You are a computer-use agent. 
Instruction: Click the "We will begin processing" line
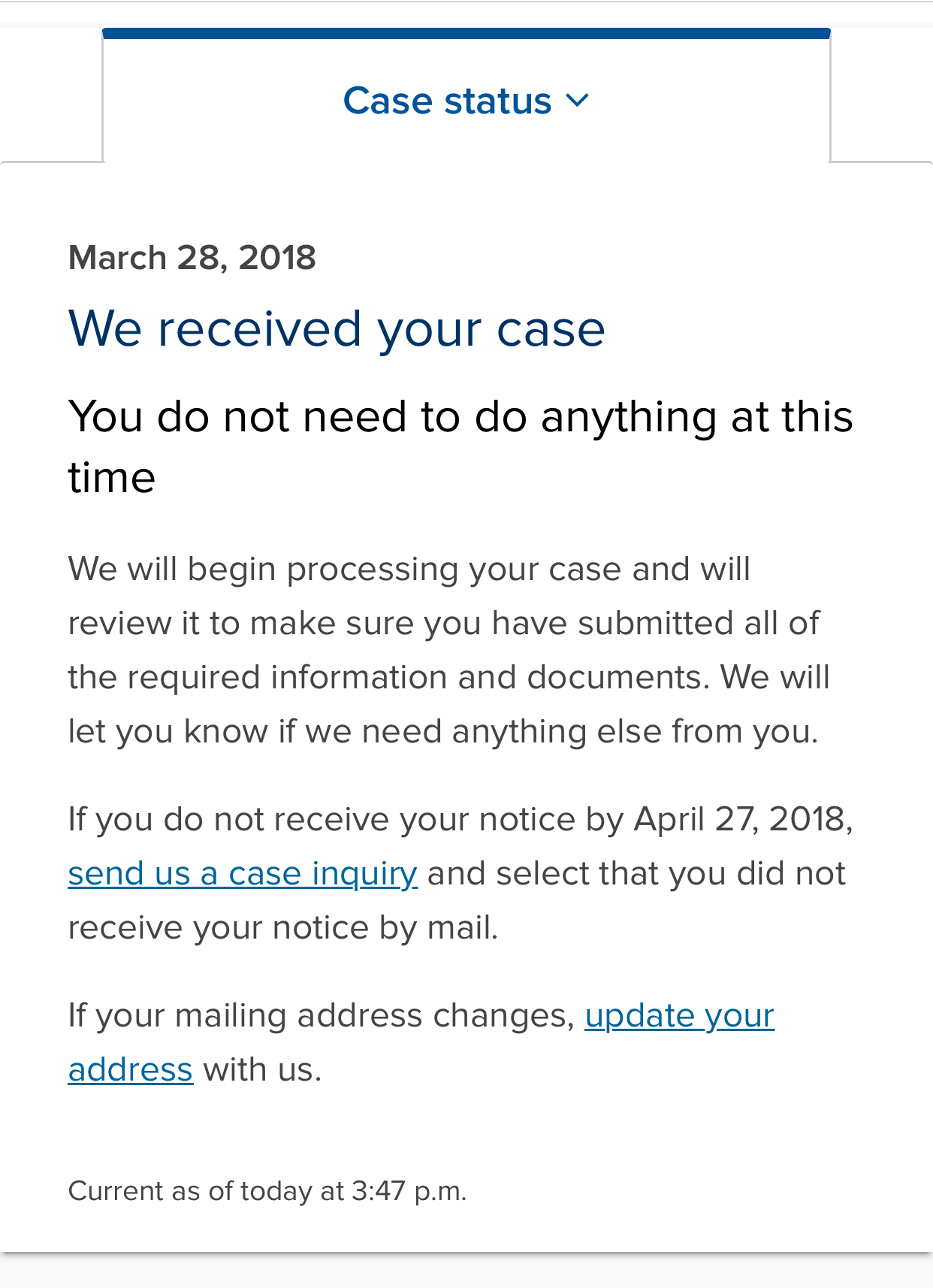[x=409, y=569]
